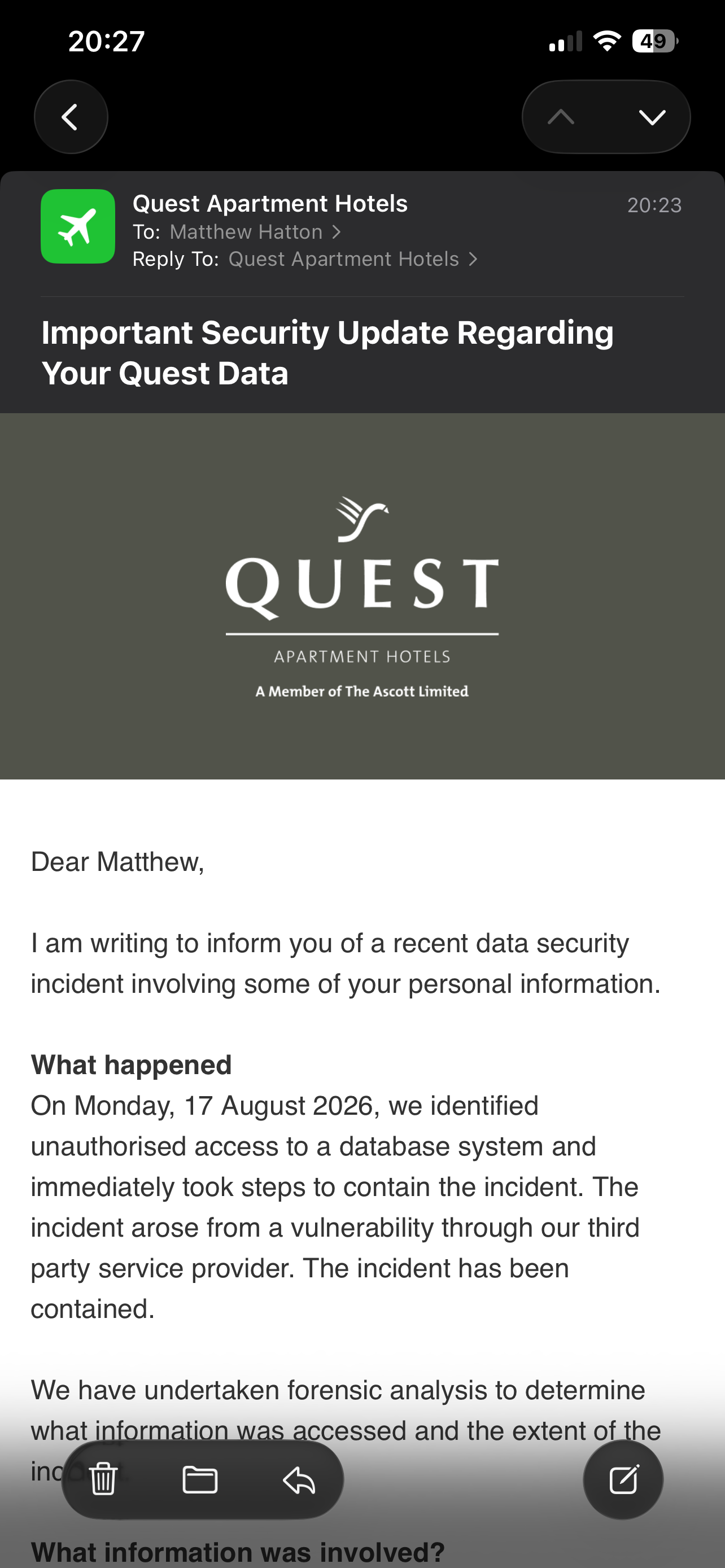Tap the email subject heading

[327, 352]
